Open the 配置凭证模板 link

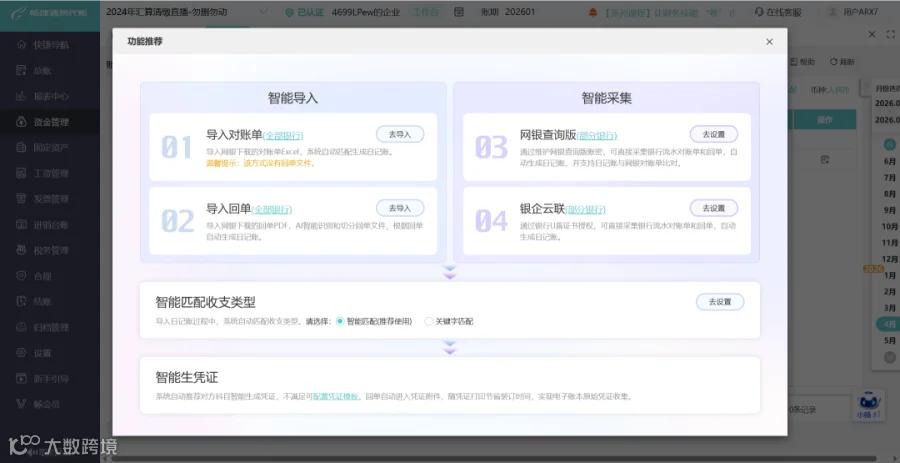[x=336, y=396]
